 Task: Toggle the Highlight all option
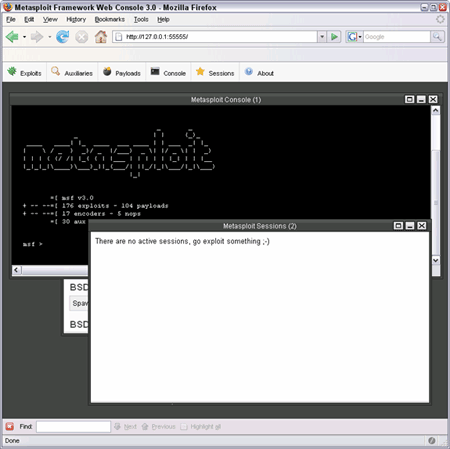tap(201, 426)
